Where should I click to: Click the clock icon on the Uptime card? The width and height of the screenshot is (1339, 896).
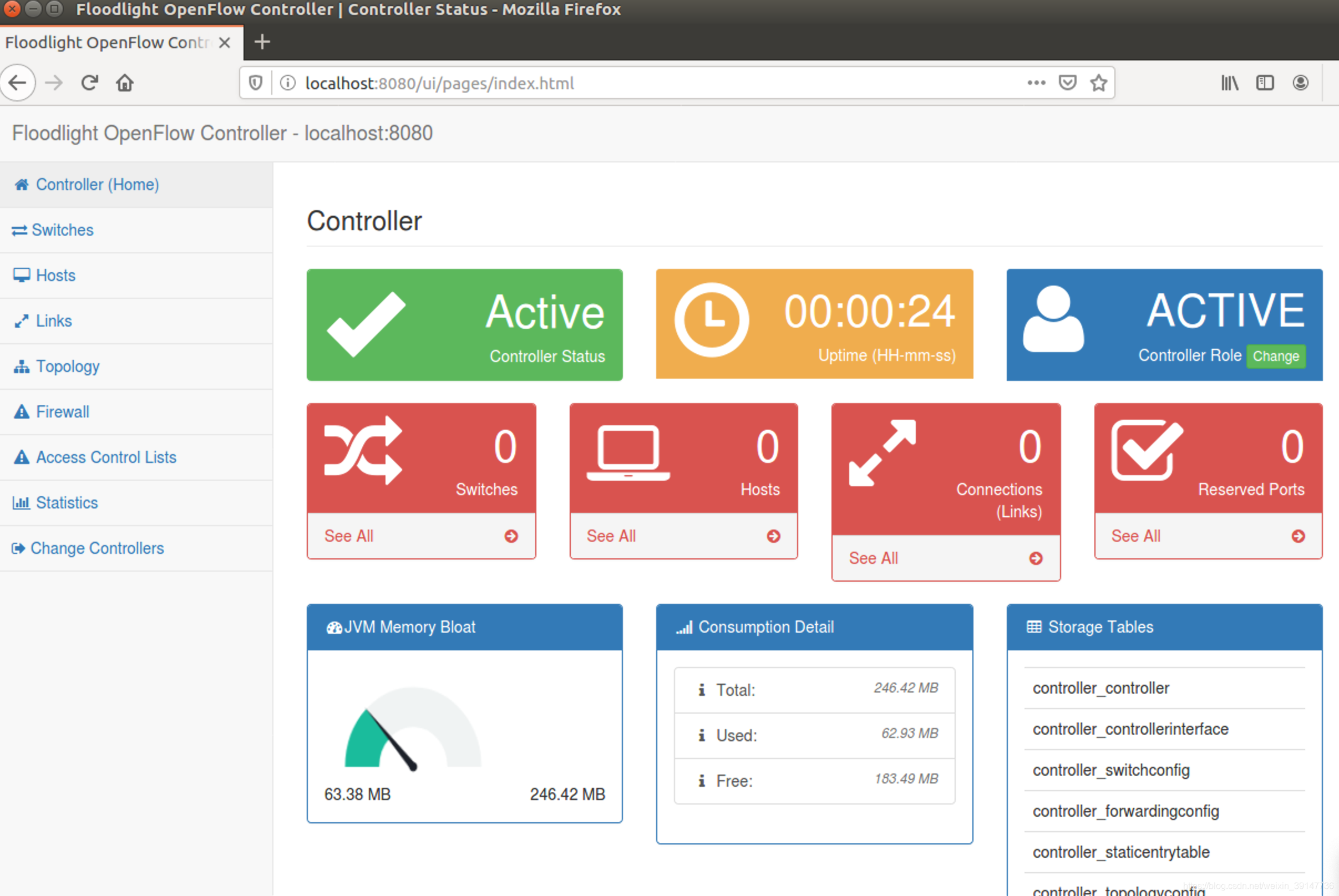[712, 320]
